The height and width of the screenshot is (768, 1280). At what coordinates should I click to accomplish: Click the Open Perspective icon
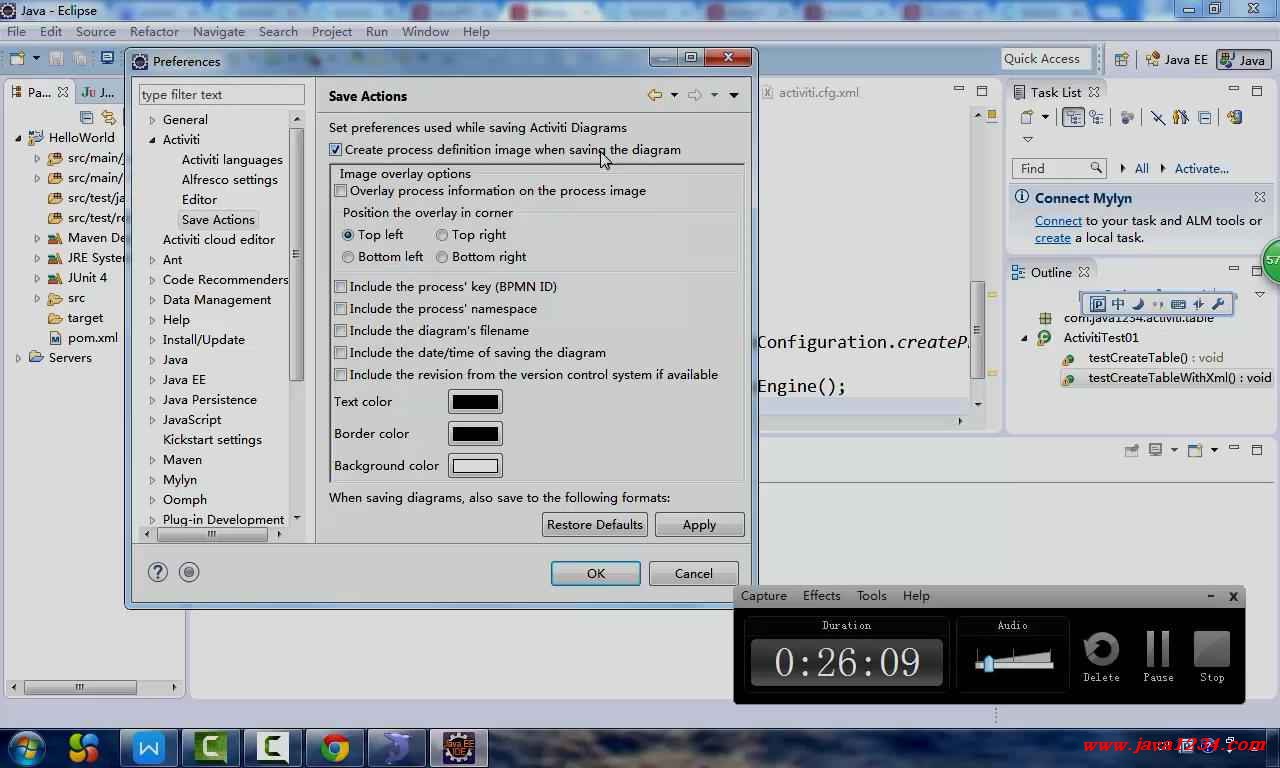coord(1121,59)
